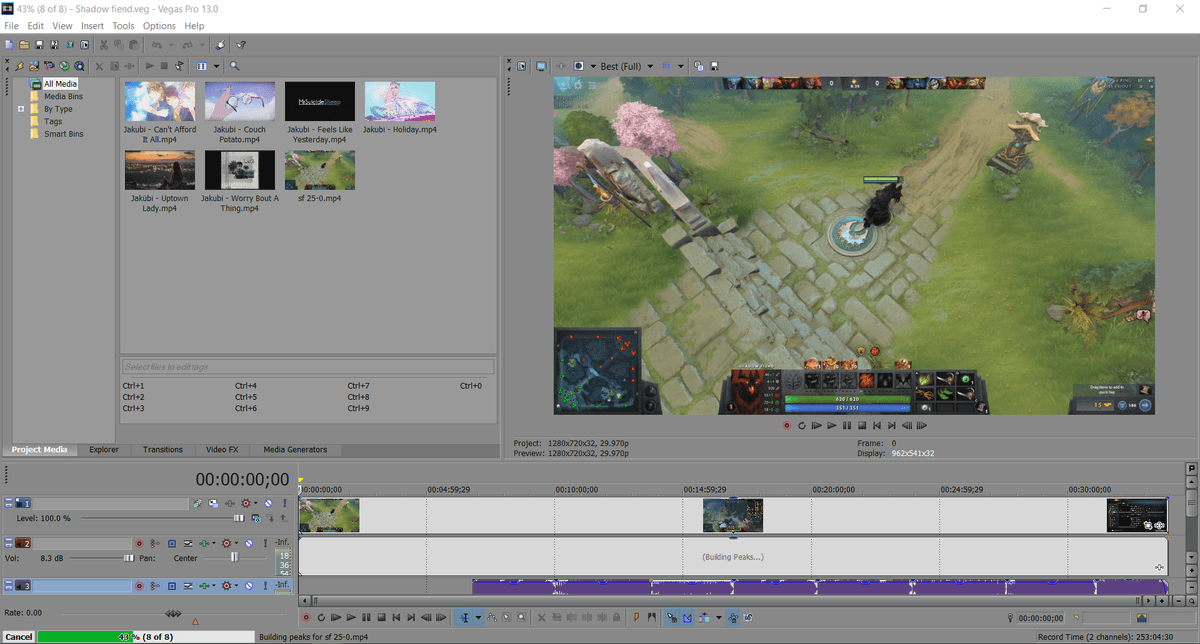The height and width of the screenshot is (644, 1200).
Task: Mute video track 1
Action: [x=269, y=503]
